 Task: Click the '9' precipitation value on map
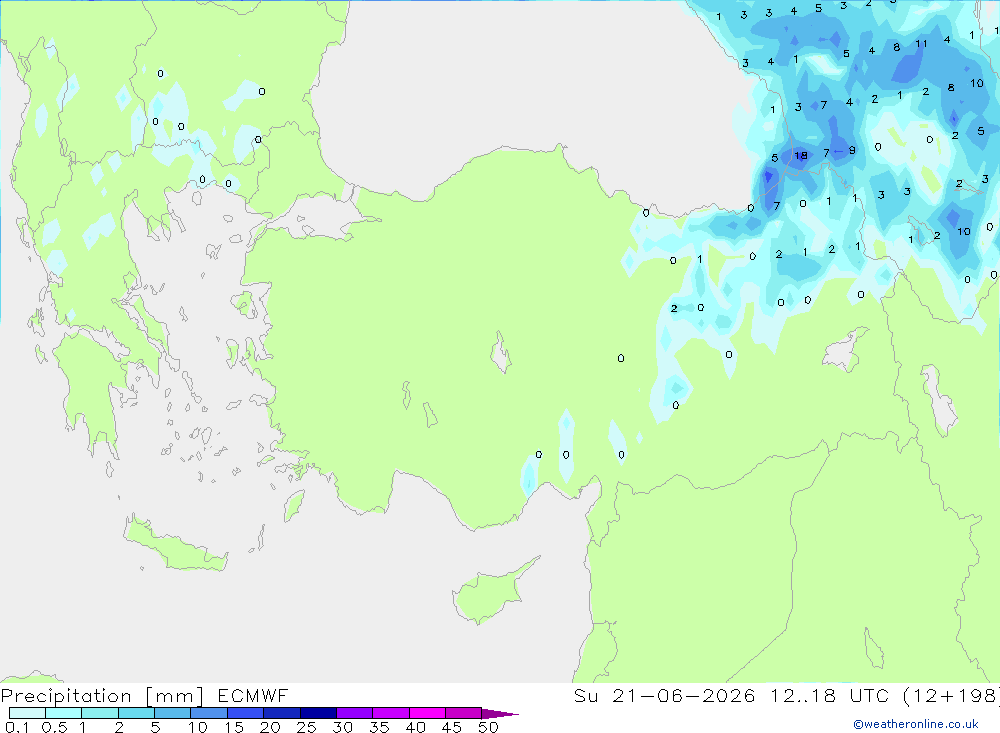852,151
